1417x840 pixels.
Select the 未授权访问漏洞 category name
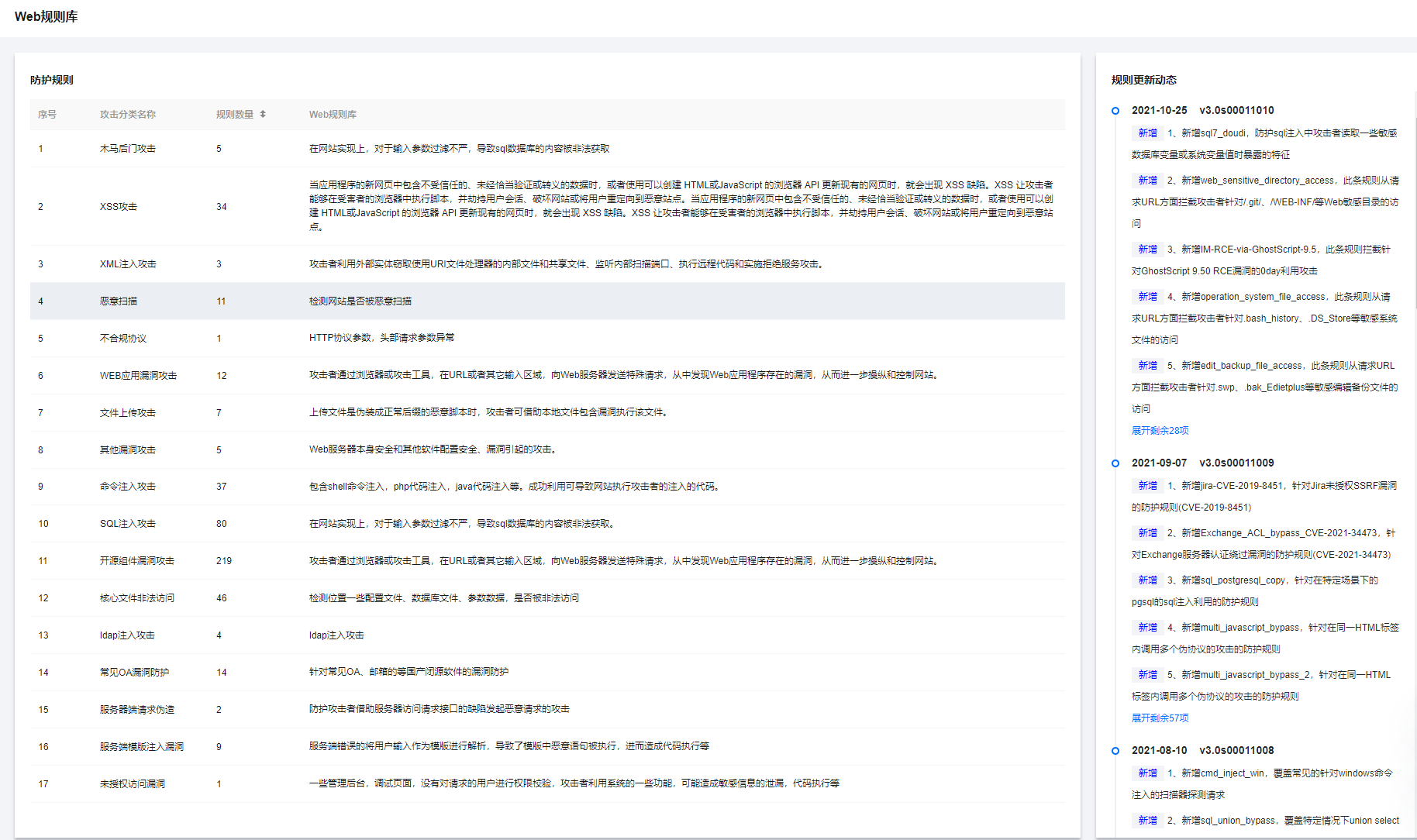(133, 784)
